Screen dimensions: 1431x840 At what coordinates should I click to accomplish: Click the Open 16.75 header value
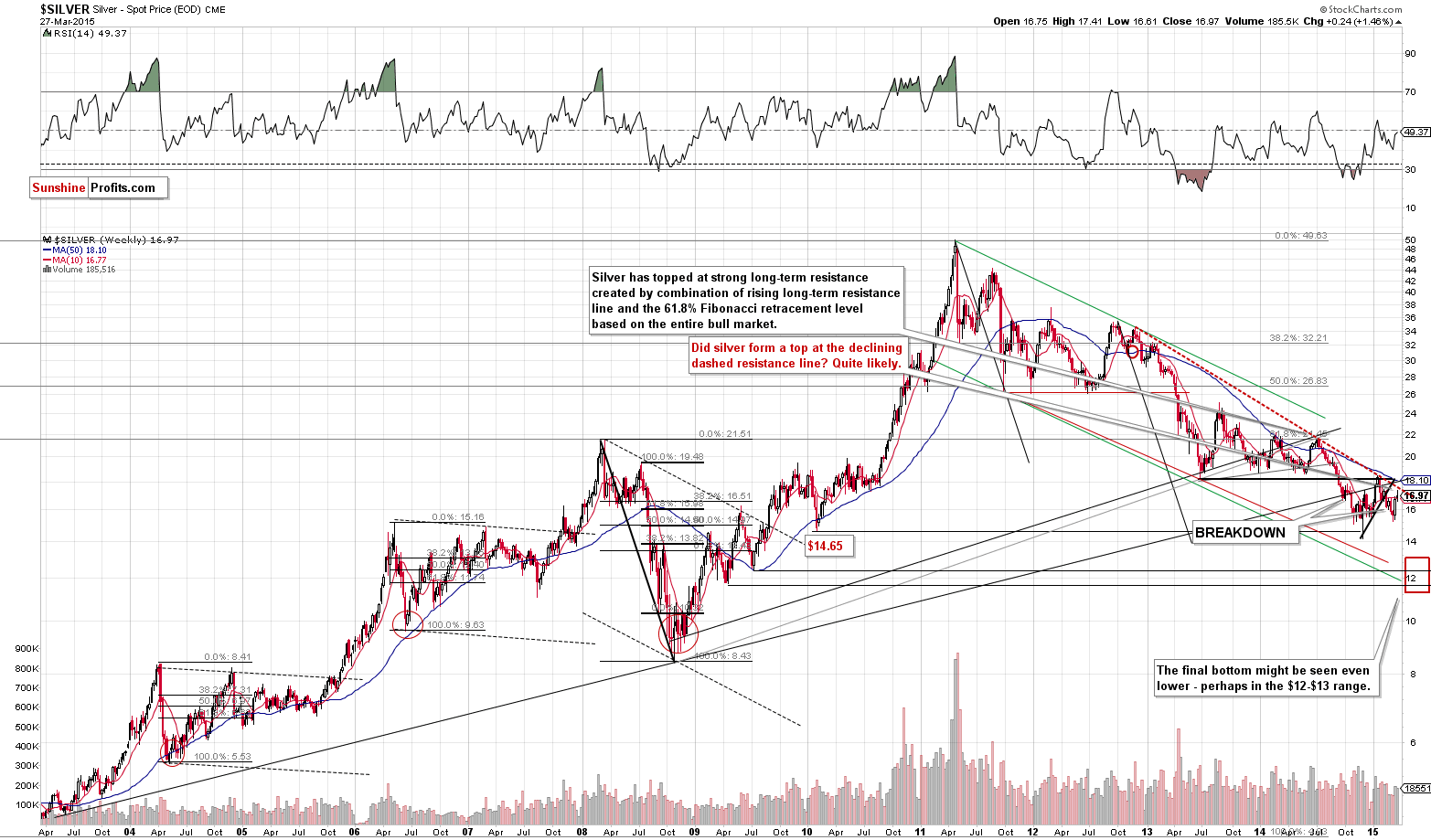click(1020, 21)
